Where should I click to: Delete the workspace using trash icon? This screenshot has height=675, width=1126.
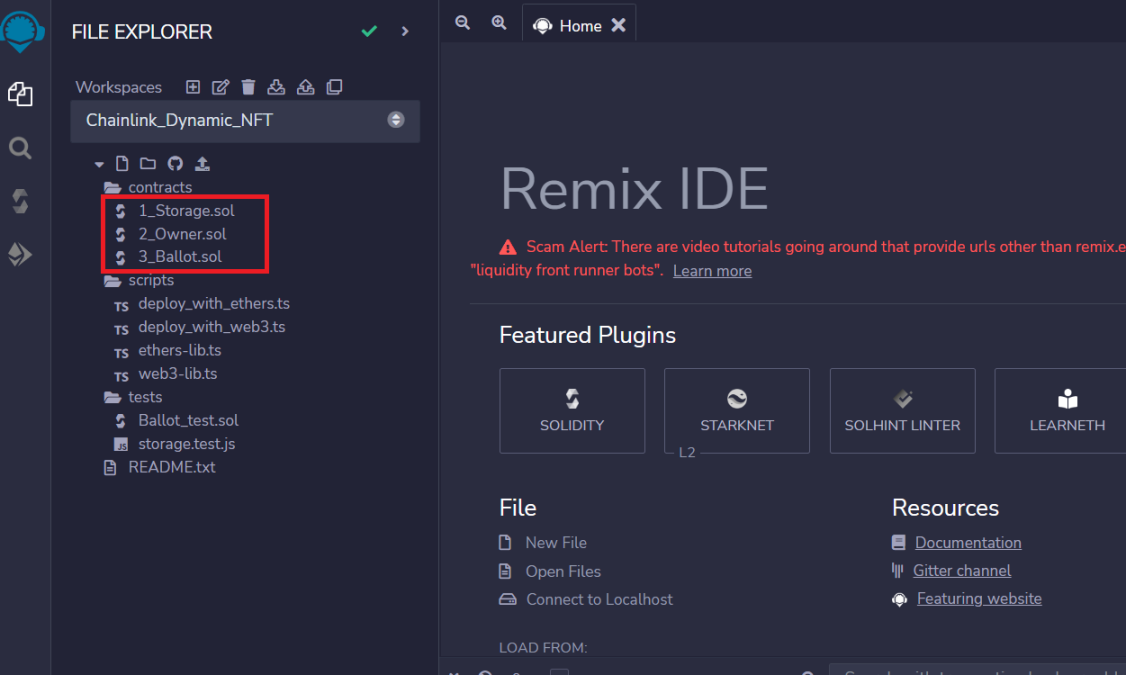tap(249, 87)
